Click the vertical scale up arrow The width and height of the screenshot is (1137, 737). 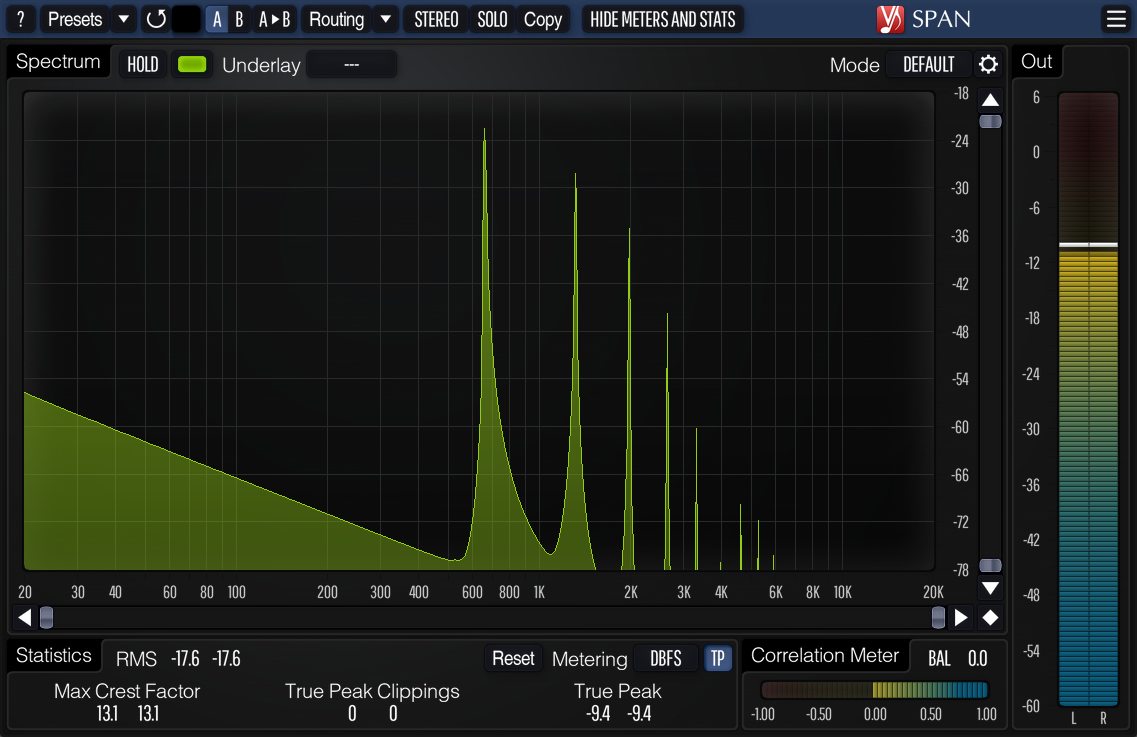[990, 100]
